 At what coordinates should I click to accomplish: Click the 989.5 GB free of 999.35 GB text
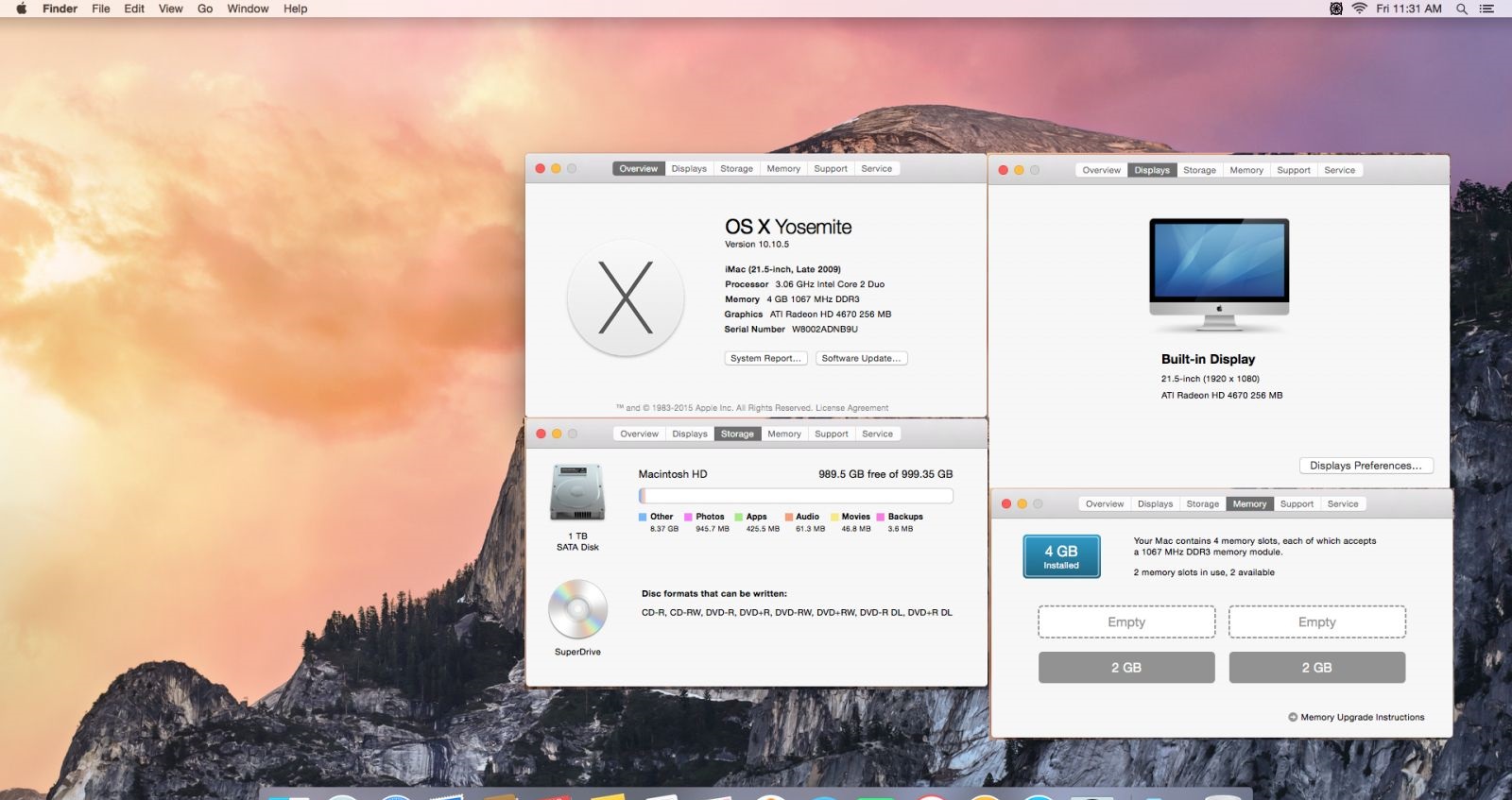885,474
